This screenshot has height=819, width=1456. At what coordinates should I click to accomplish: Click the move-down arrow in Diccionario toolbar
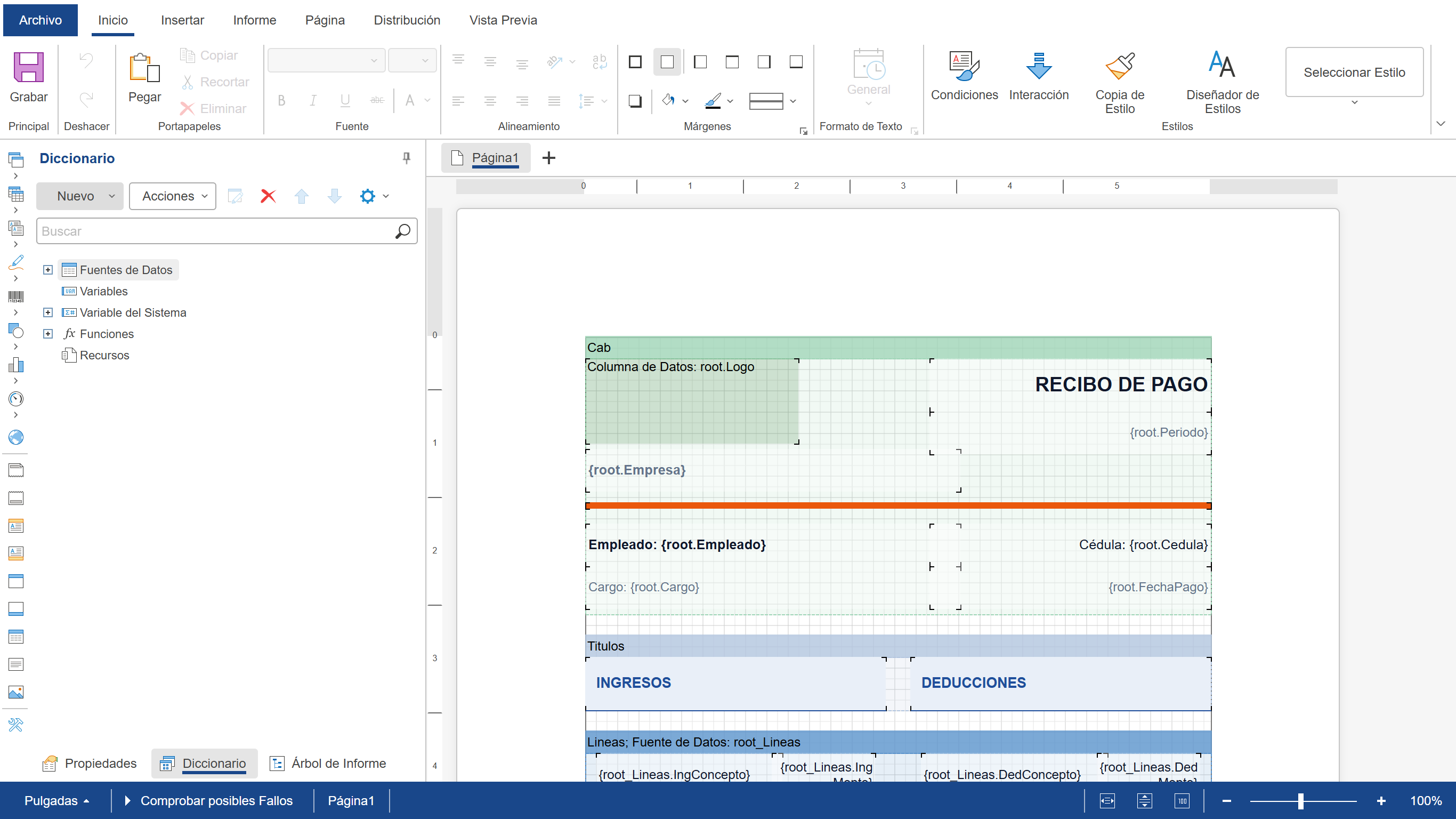click(x=335, y=196)
